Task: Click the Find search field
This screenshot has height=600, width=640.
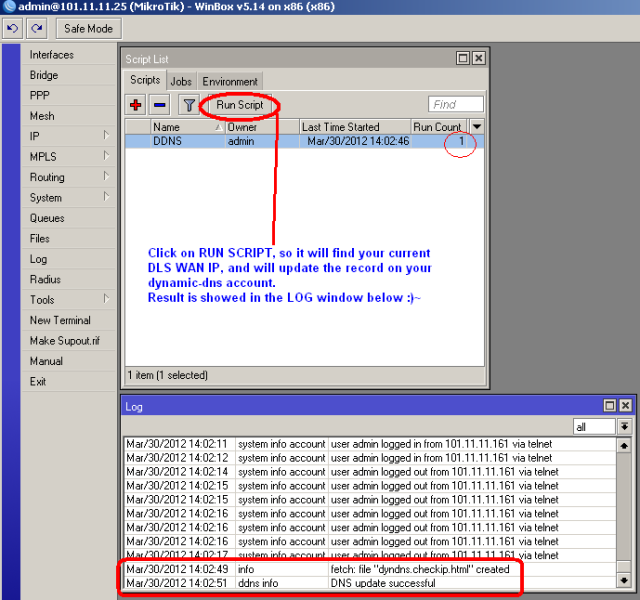Action: coord(456,104)
